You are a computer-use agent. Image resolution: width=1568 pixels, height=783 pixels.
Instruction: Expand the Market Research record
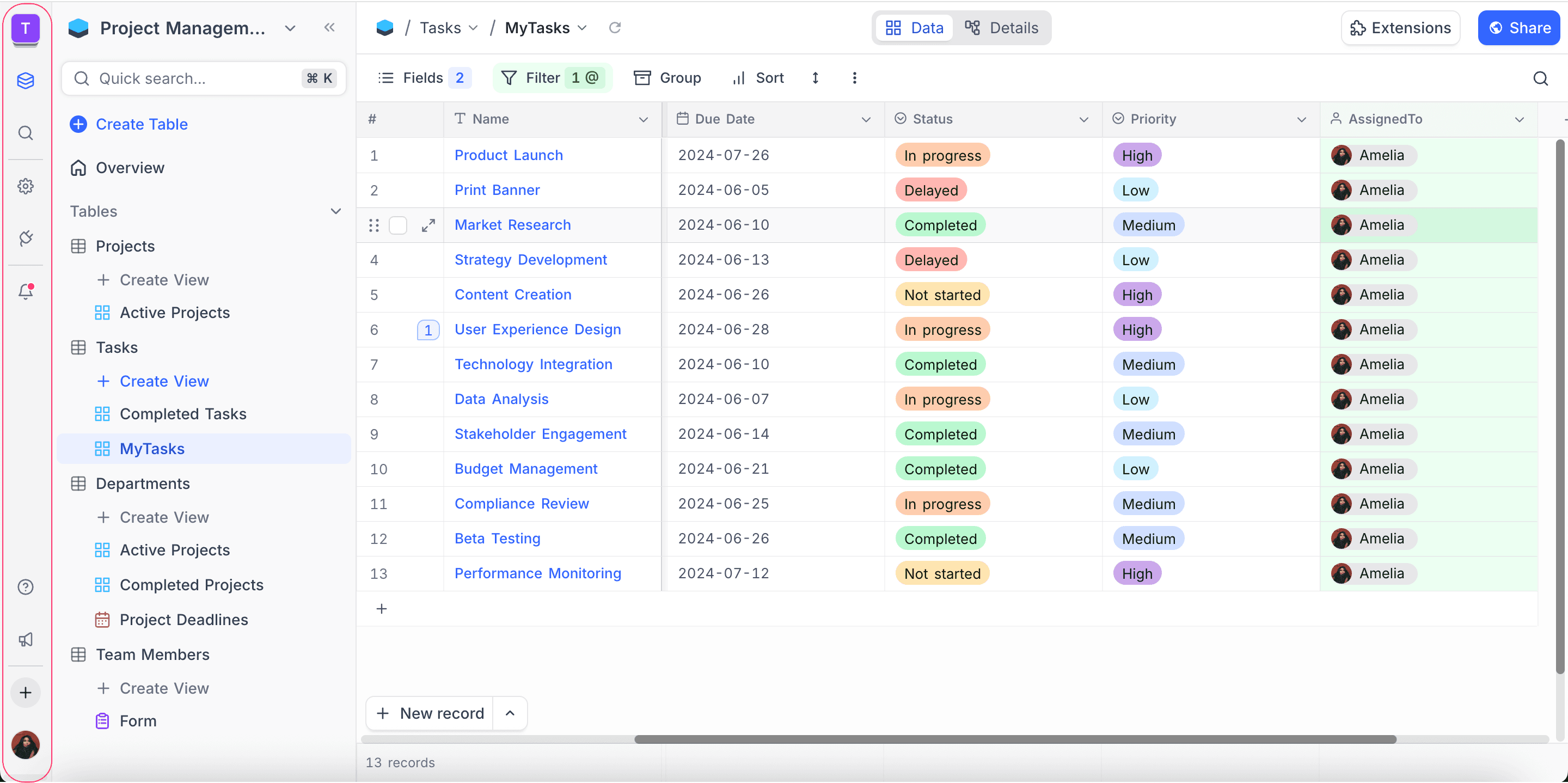[x=428, y=225]
